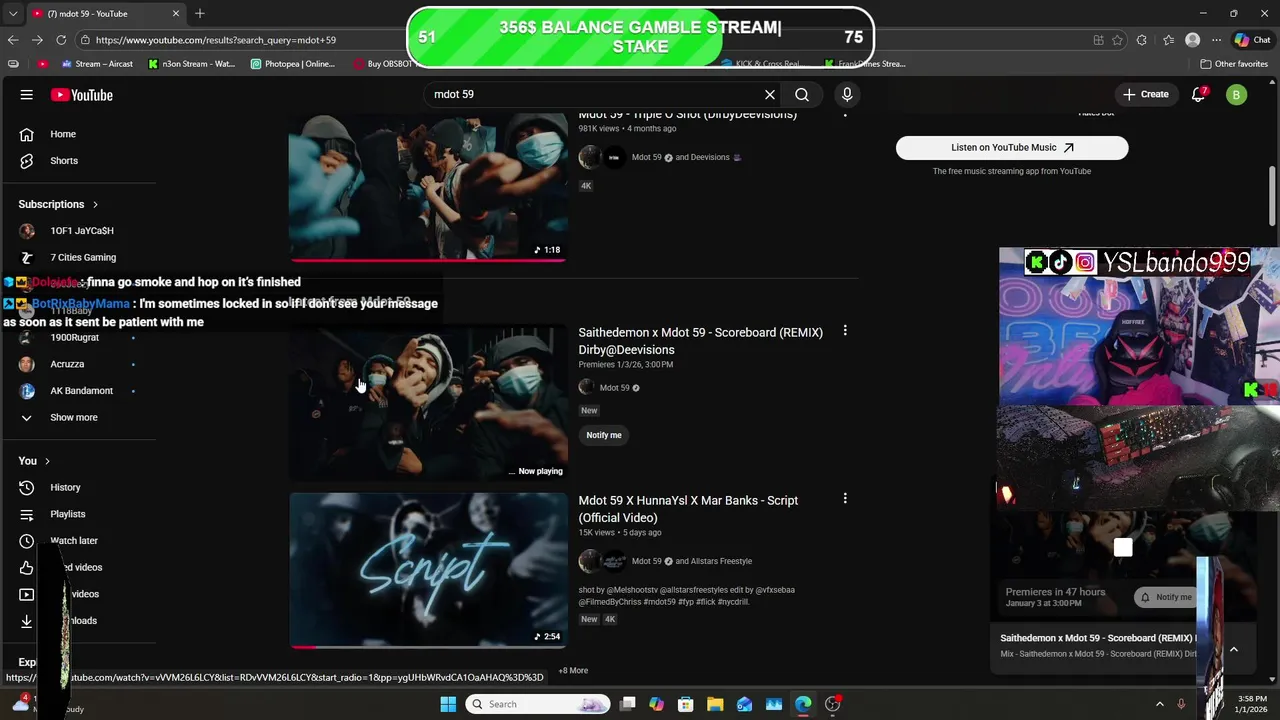The width and height of the screenshot is (1280, 720).
Task: Open browser profile avatar
Action: pyautogui.click(x=1192, y=40)
